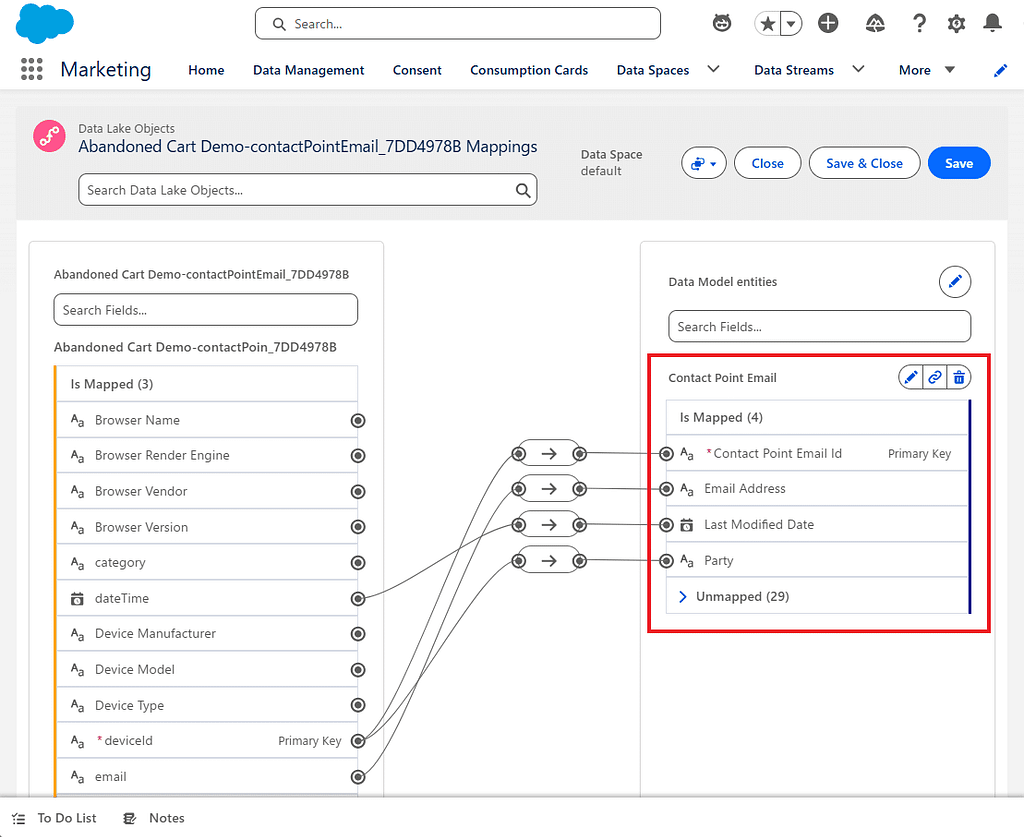This screenshot has width=1024, height=837.
Task: Click the Party target connector node
Action: 666,561
